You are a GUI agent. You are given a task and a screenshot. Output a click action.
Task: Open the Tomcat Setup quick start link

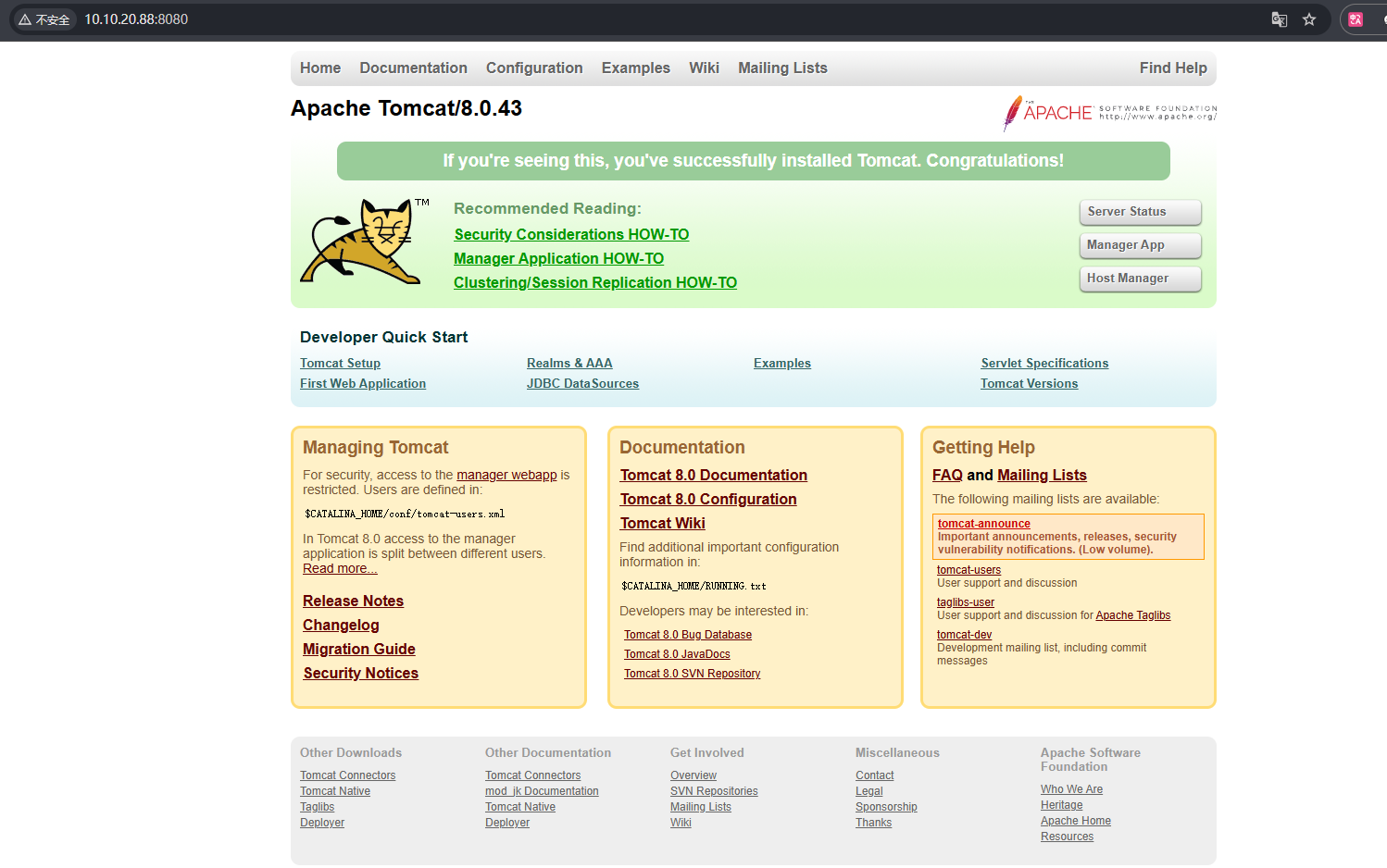tap(340, 364)
